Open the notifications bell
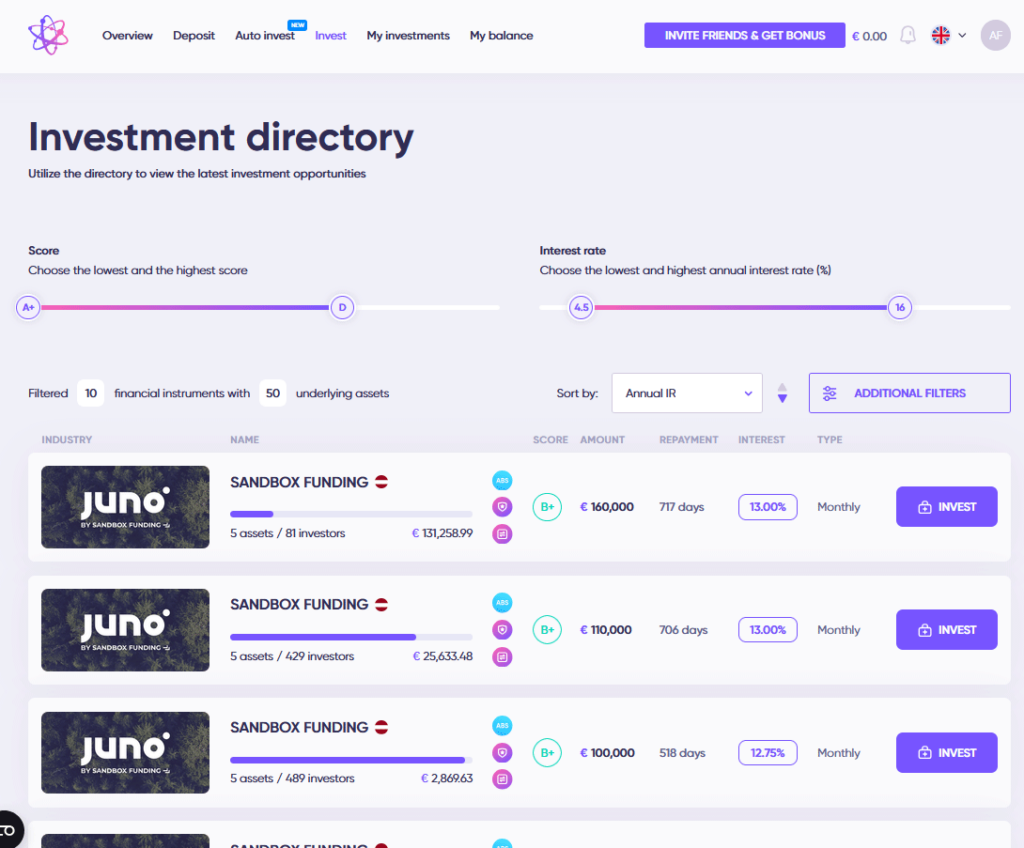Screen dimensions: 1024x848 [908, 35]
